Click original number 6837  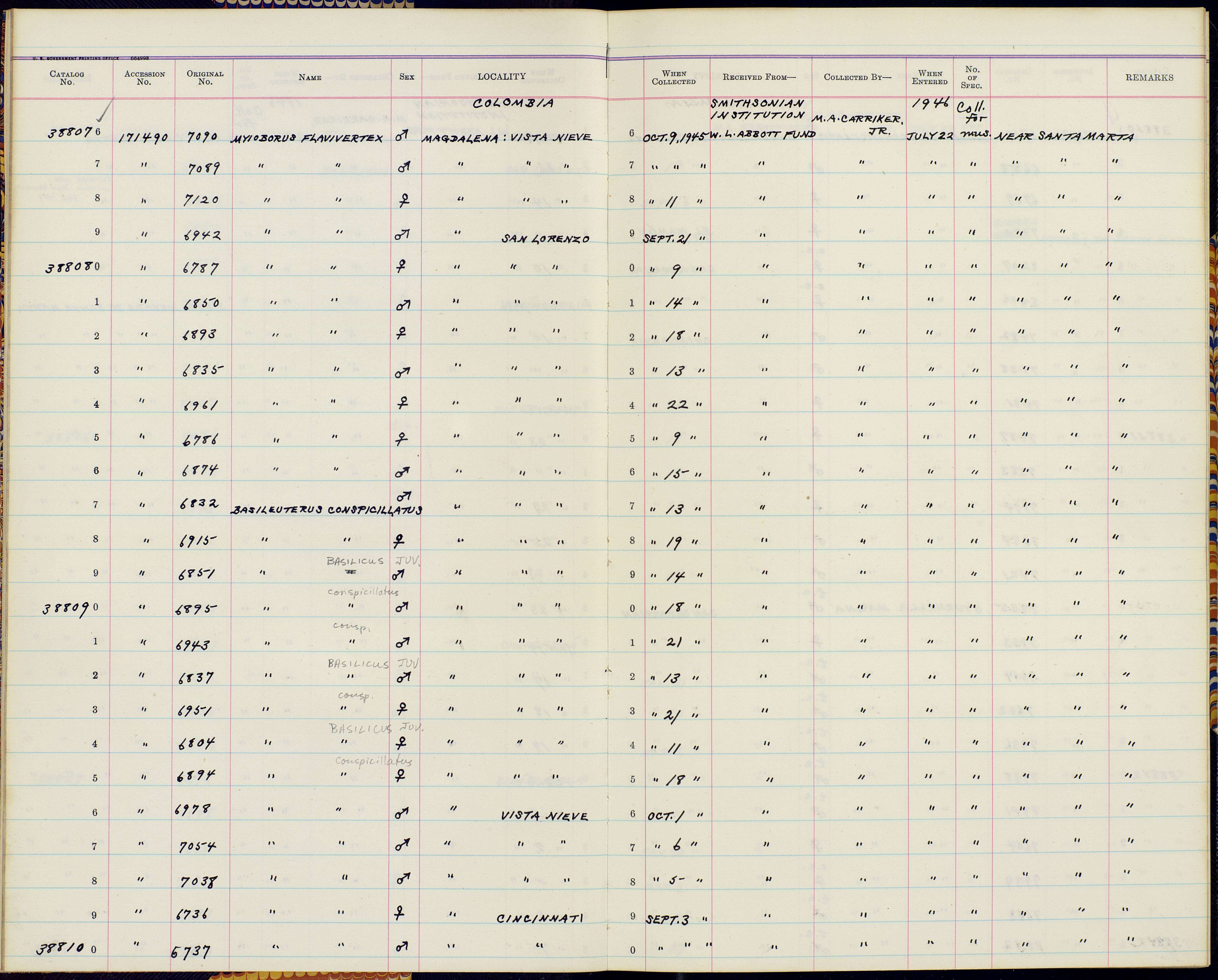pos(195,677)
